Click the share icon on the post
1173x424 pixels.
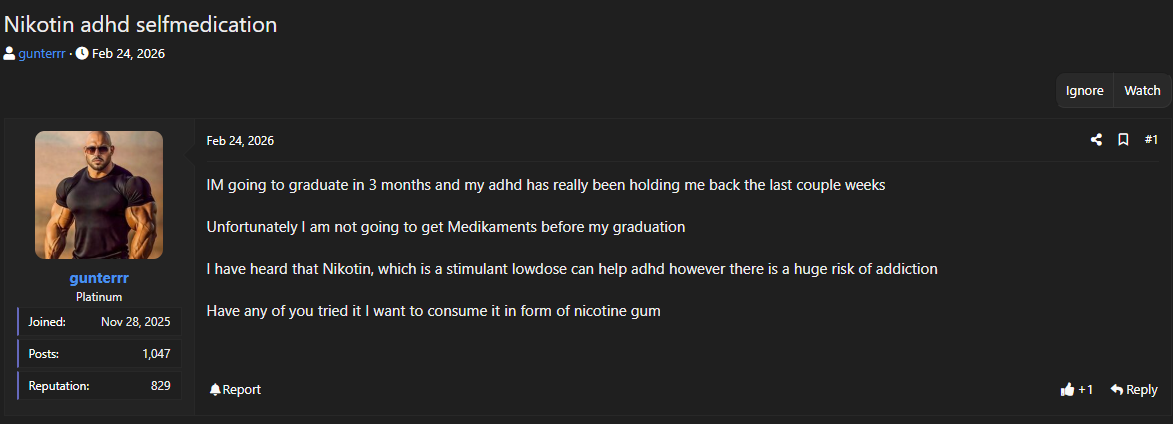(1096, 140)
